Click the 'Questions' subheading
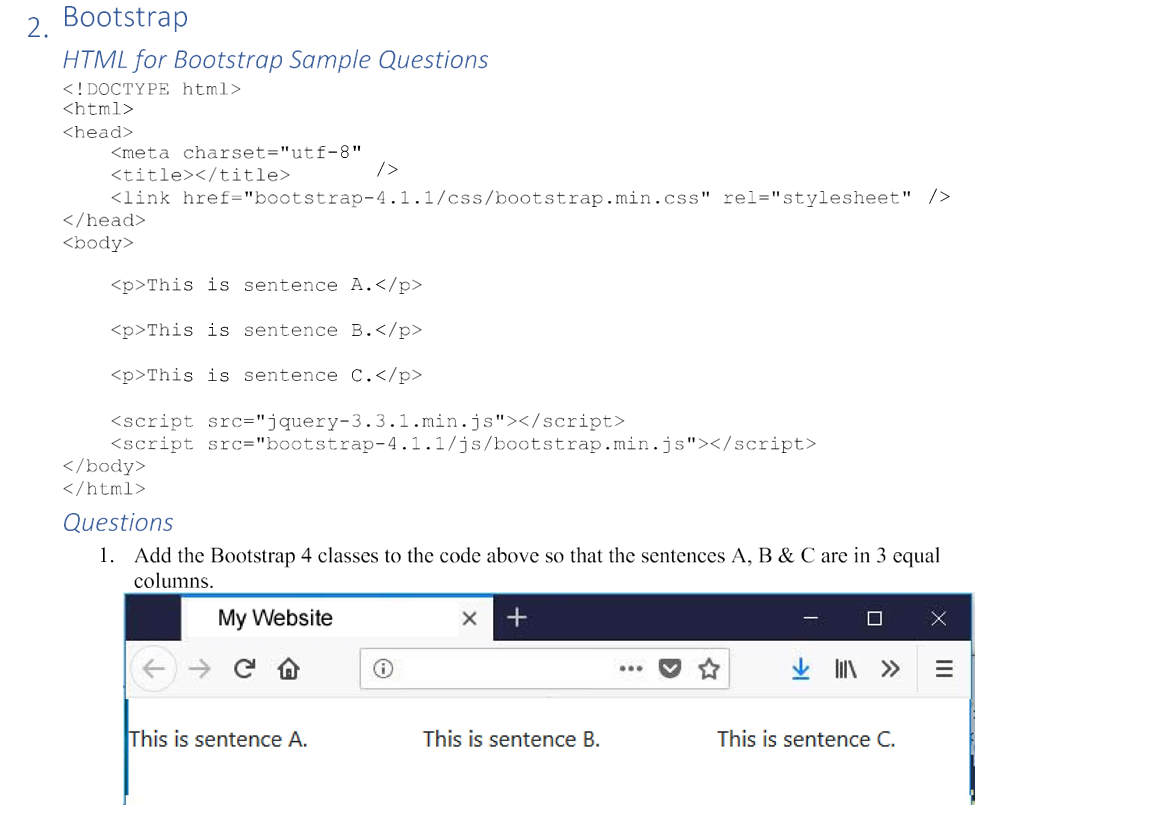 point(118,522)
